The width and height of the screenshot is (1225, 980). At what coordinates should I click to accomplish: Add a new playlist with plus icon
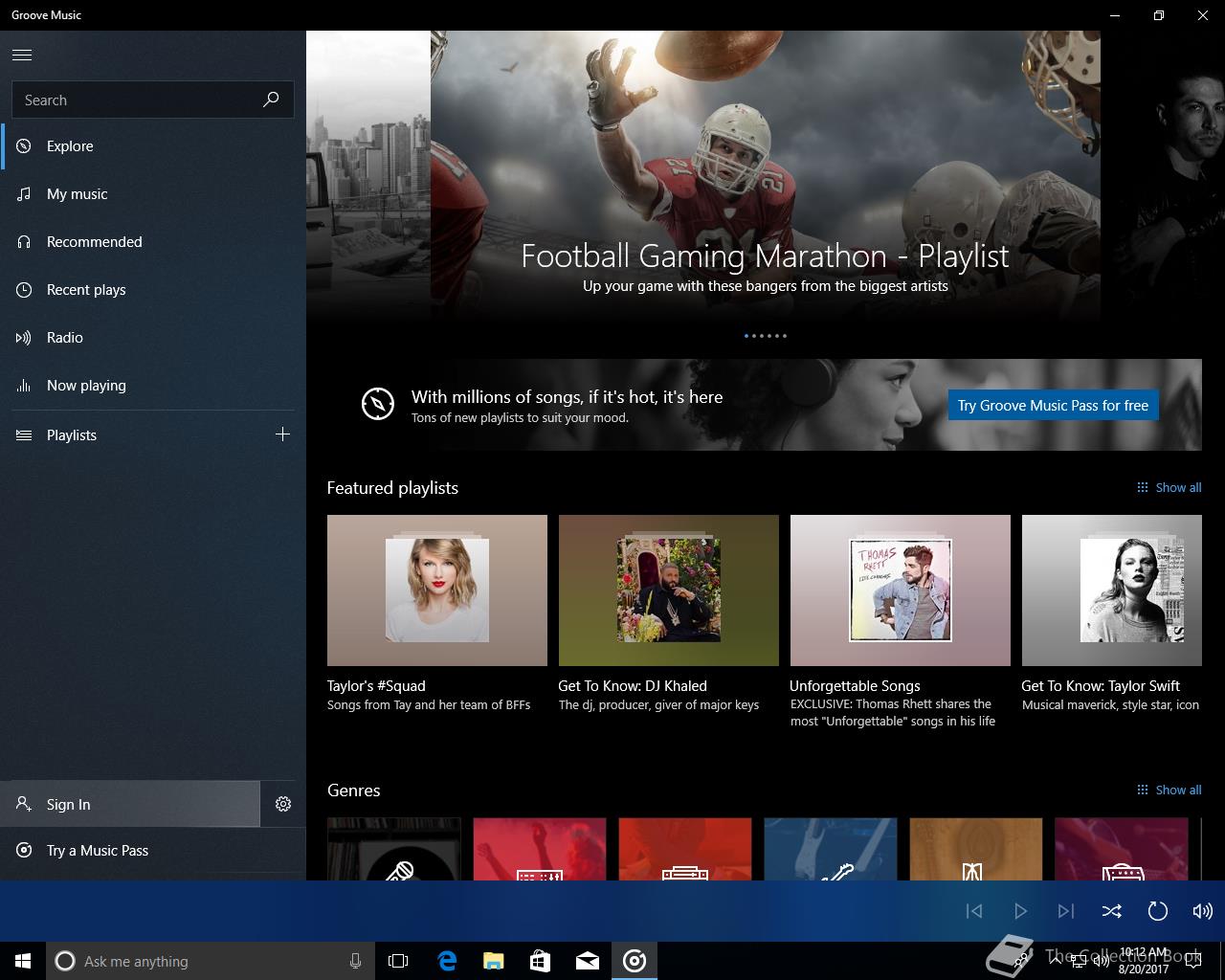click(282, 434)
